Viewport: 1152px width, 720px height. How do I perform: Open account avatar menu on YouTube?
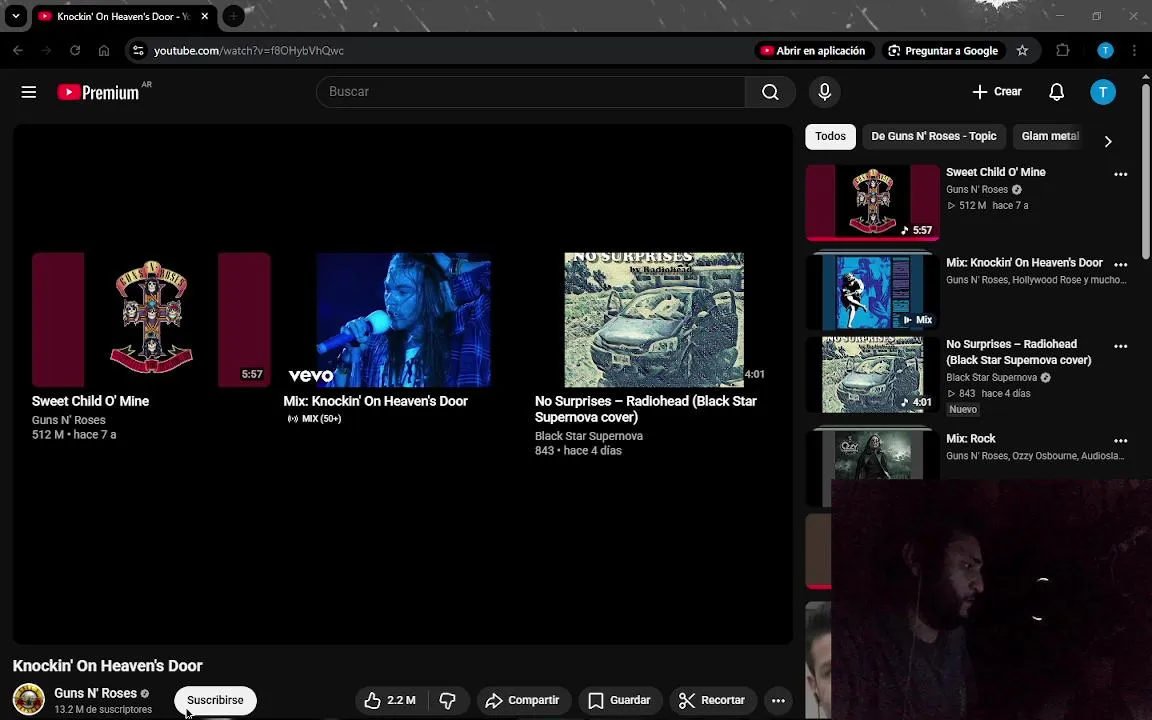coord(1103,92)
